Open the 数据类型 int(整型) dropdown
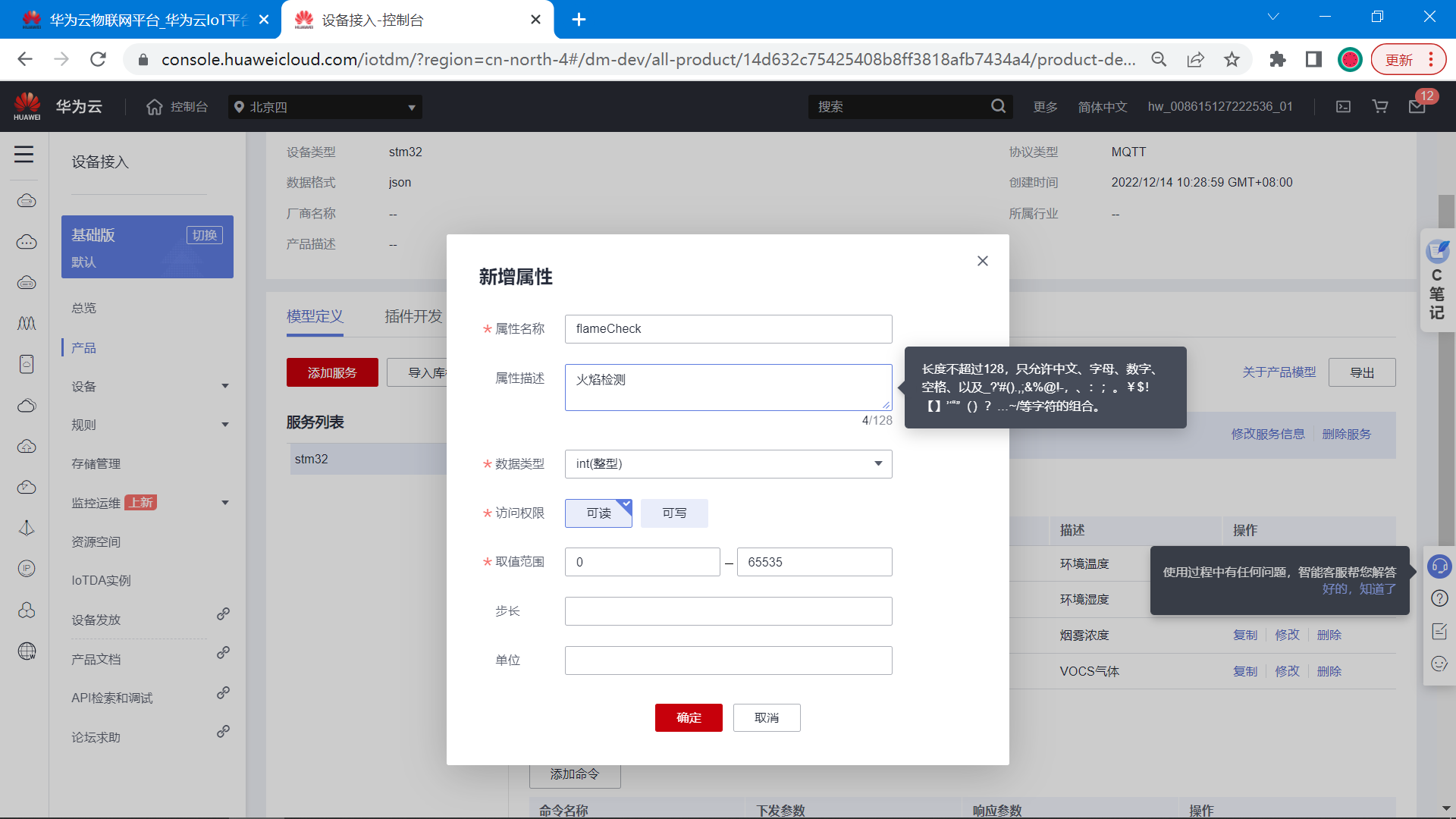The height and width of the screenshot is (819, 1456). pos(728,464)
